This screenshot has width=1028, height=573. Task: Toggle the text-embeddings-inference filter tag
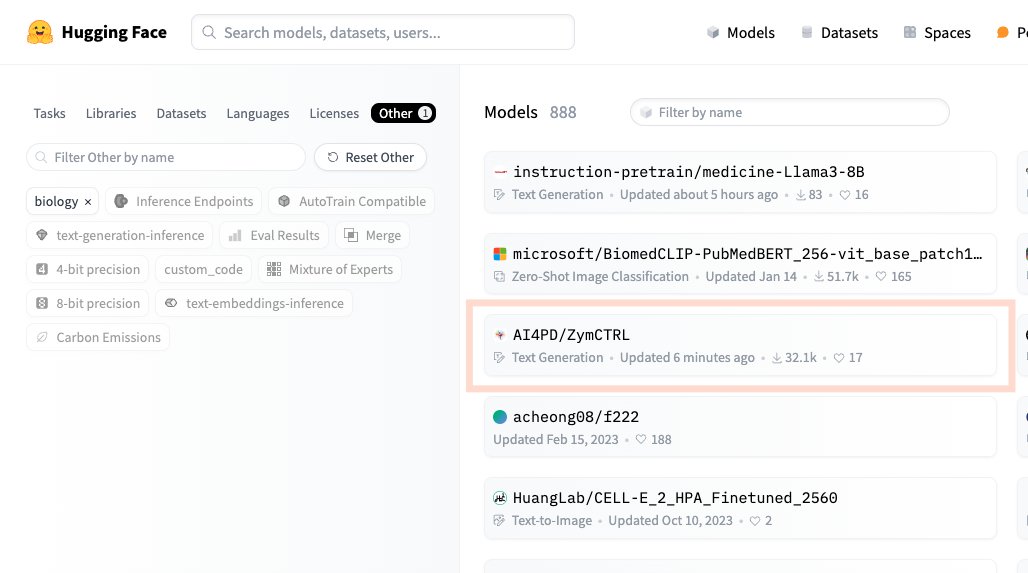[x=254, y=304]
